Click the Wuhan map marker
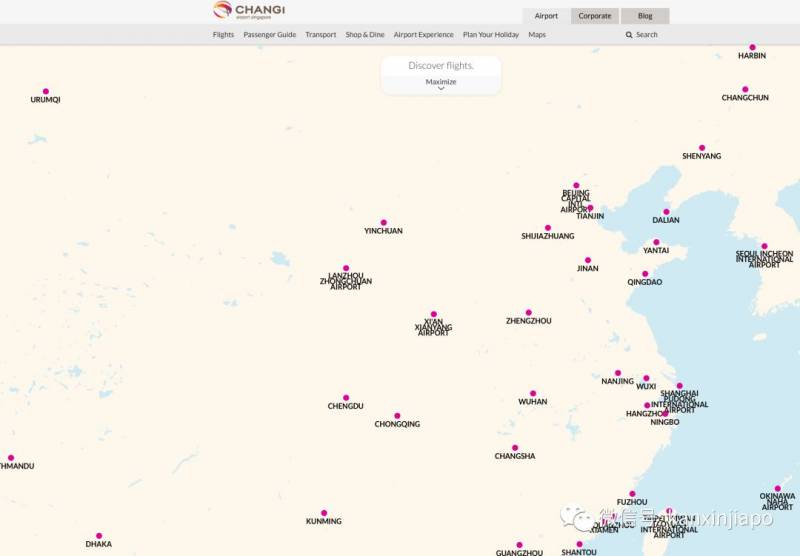 (533, 393)
